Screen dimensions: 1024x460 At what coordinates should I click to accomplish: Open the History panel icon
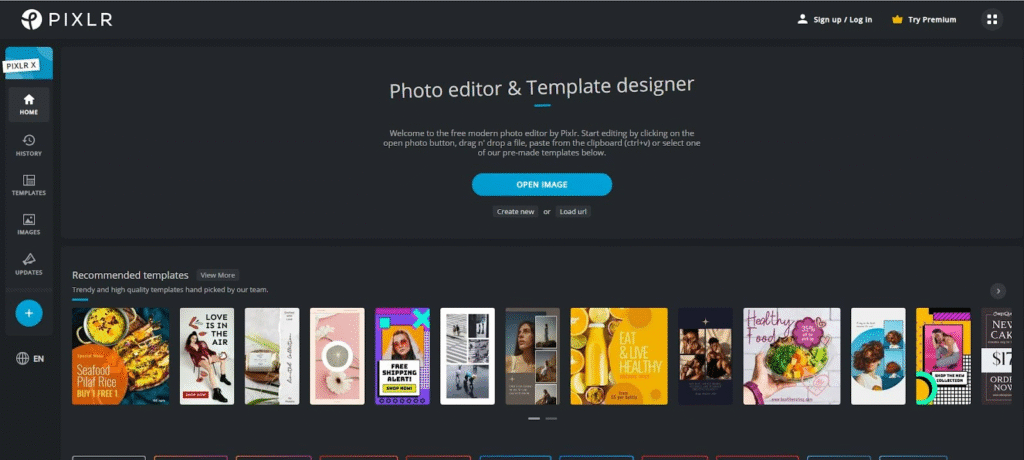[x=29, y=145]
